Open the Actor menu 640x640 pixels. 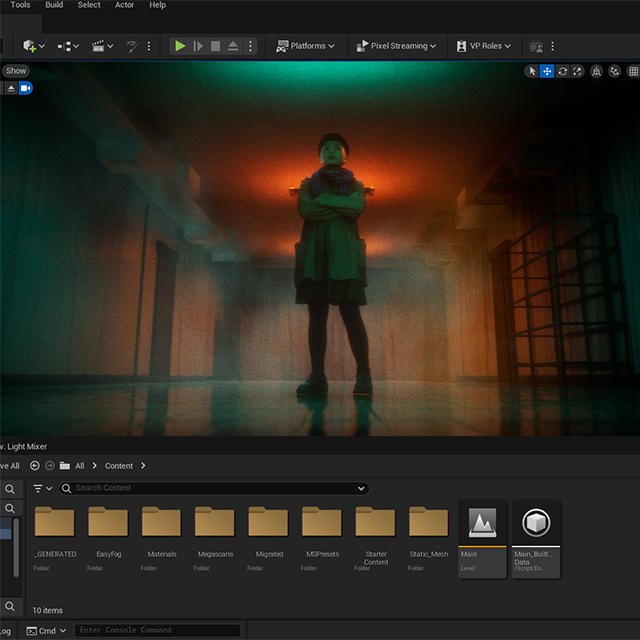point(125,5)
